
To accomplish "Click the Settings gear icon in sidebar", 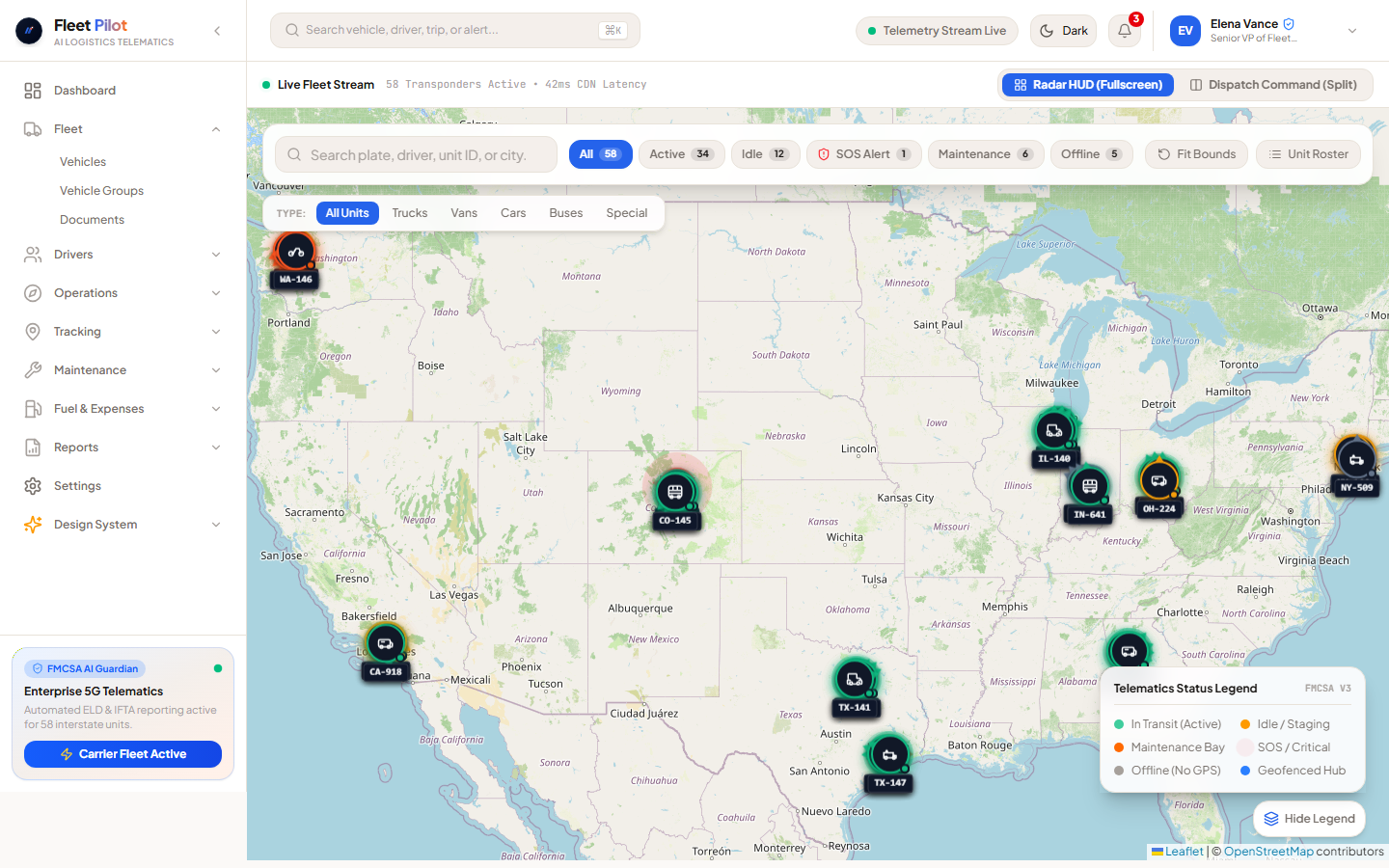I will (33, 486).
